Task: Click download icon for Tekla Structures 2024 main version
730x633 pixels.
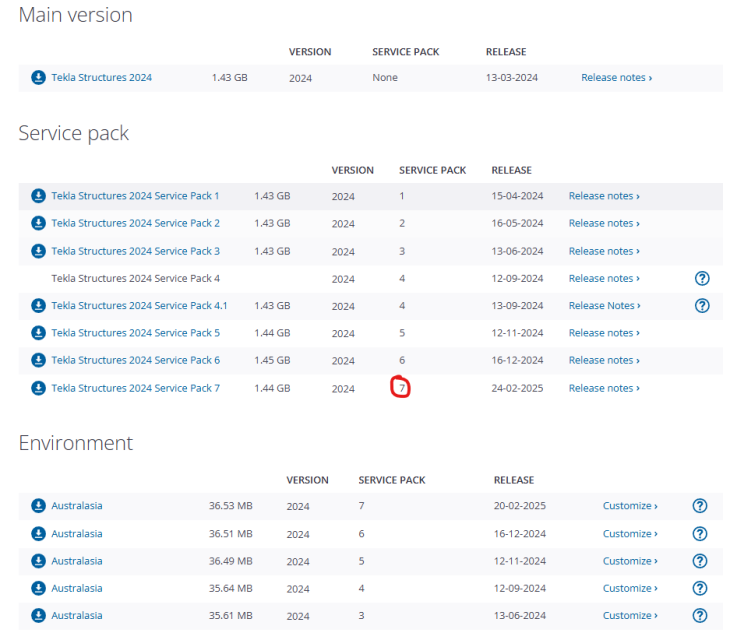Action: [x=38, y=78]
